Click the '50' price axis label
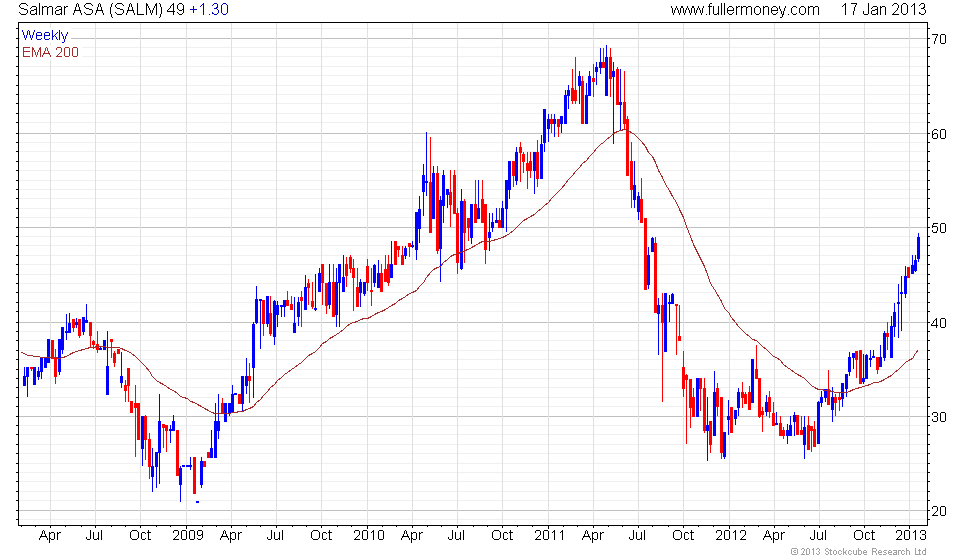 939,228
